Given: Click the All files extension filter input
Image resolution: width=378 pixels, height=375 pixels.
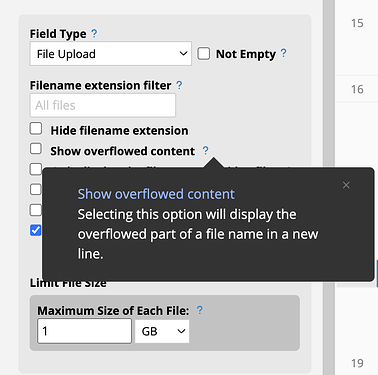Looking at the screenshot, I should click(x=103, y=105).
